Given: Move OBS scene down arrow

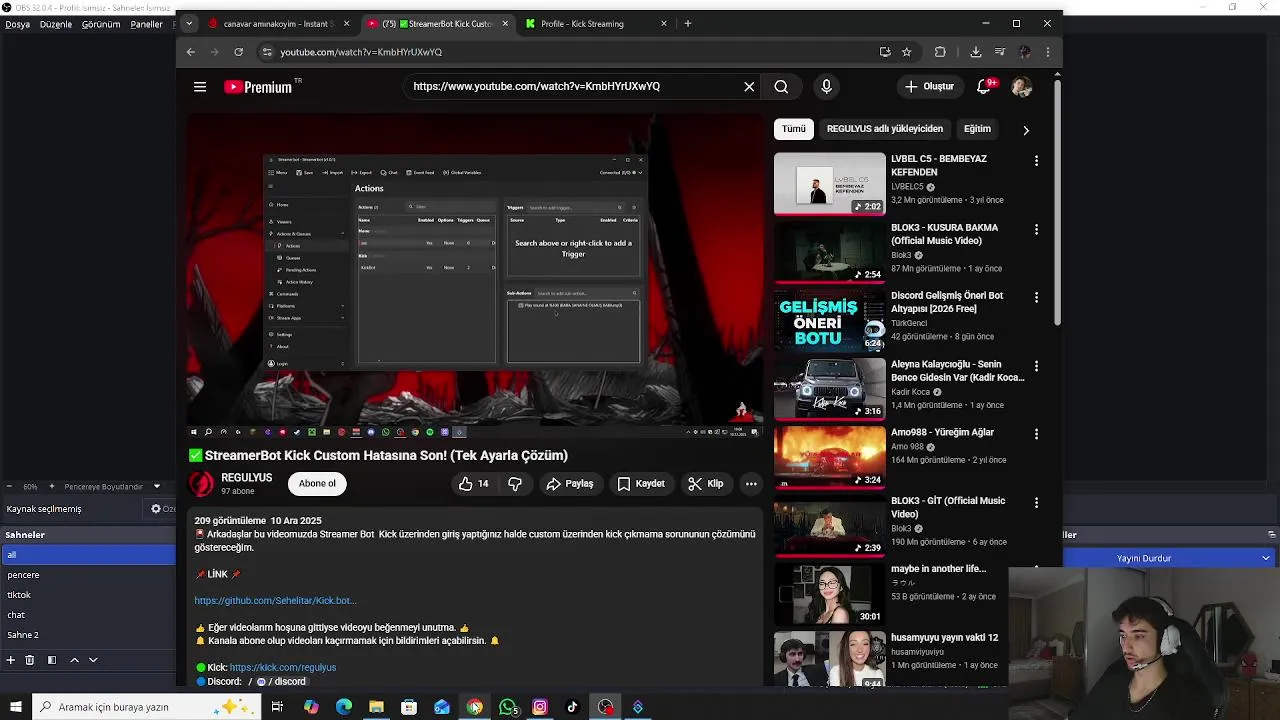Looking at the screenshot, I should click(93, 660).
